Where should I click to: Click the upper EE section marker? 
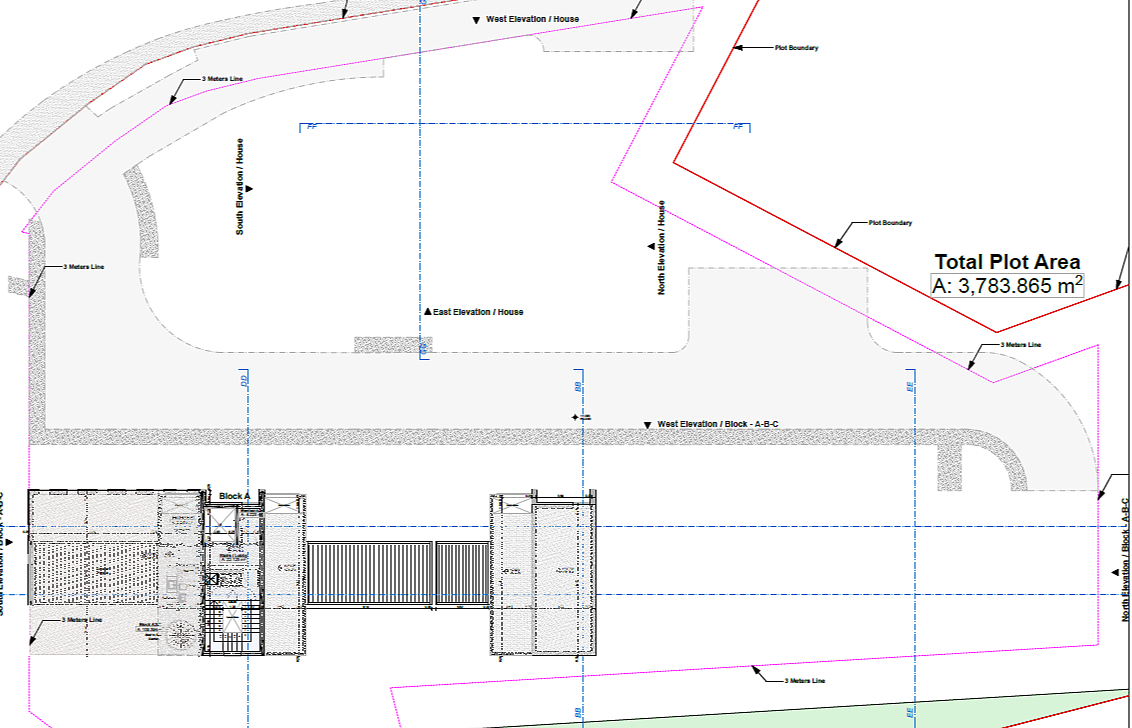click(910, 387)
